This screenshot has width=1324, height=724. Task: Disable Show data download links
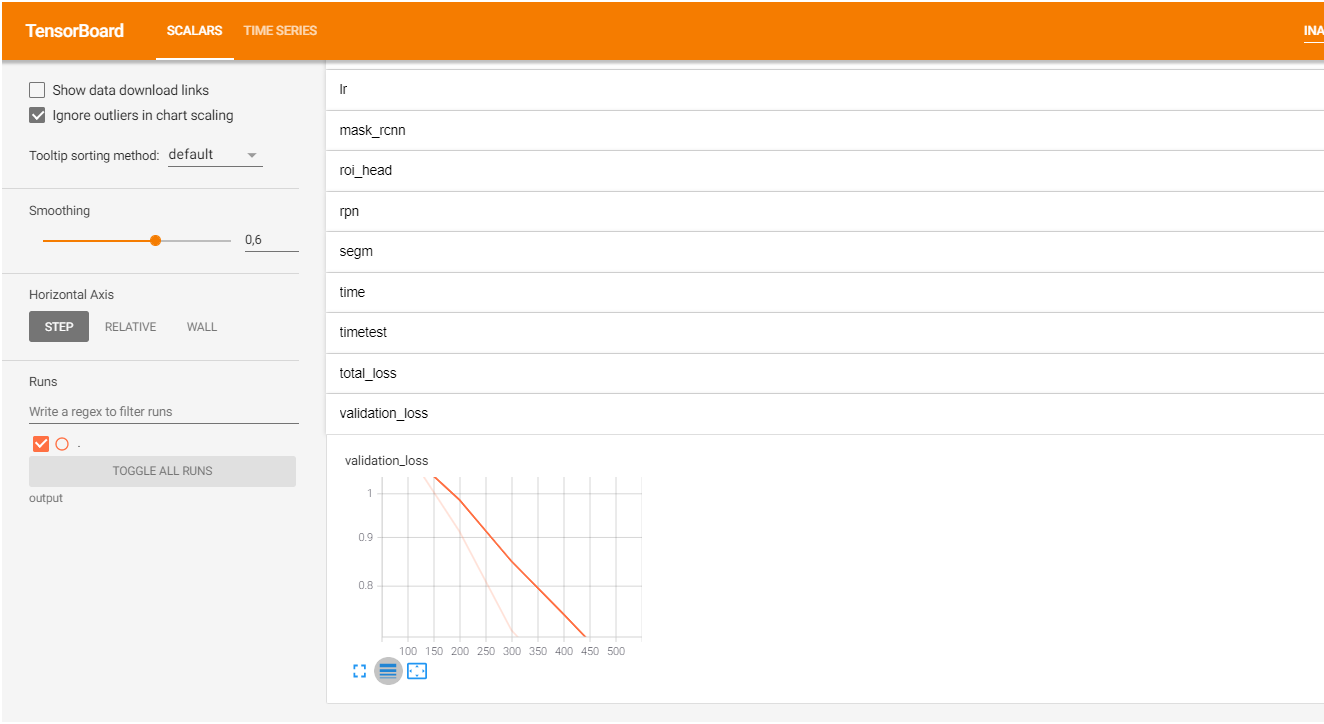tap(37, 89)
